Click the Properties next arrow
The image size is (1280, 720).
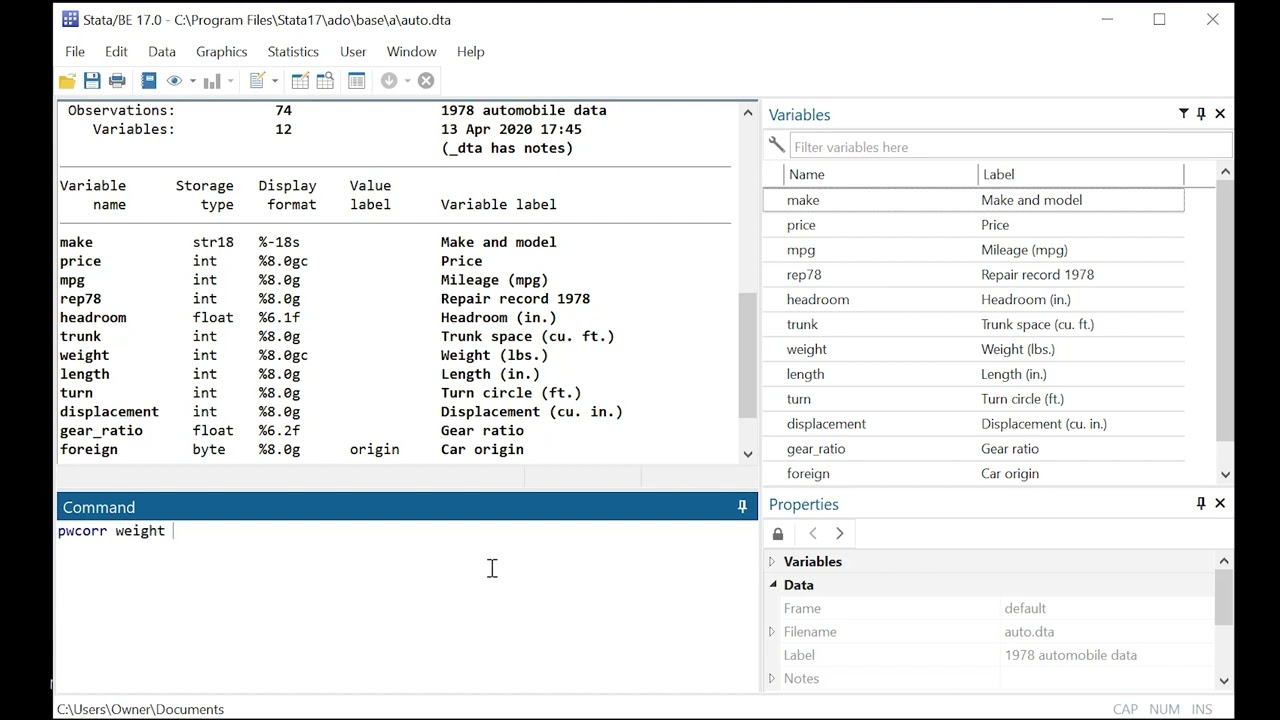coord(840,534)
